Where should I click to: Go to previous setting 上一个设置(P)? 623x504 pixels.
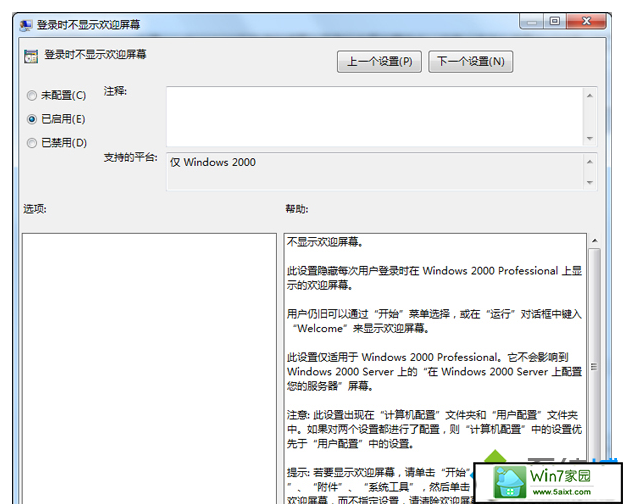[379, 62]
